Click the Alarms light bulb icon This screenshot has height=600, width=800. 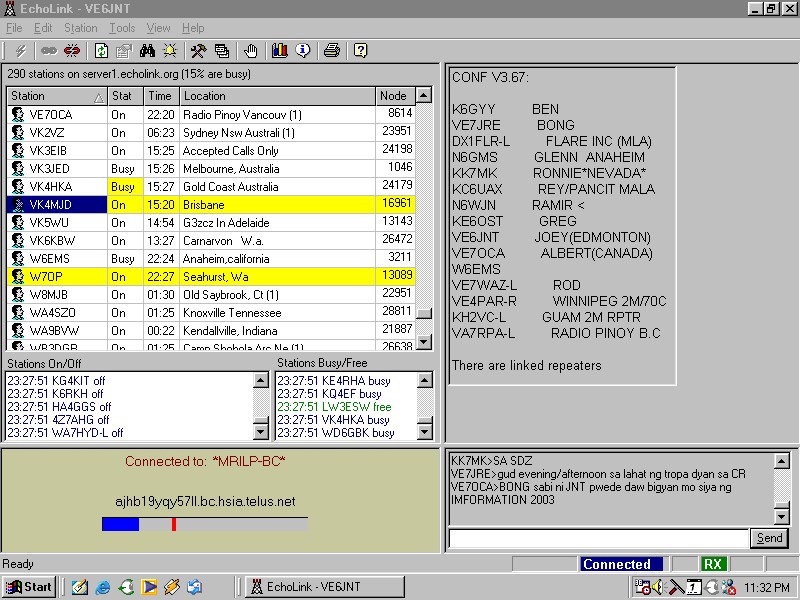click(170, 50)
